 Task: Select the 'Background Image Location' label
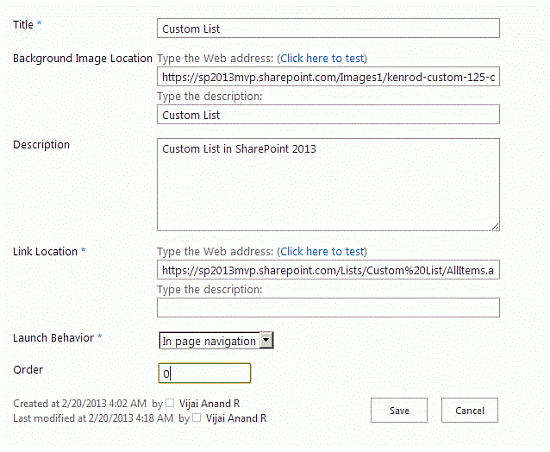tap(83, 58)
